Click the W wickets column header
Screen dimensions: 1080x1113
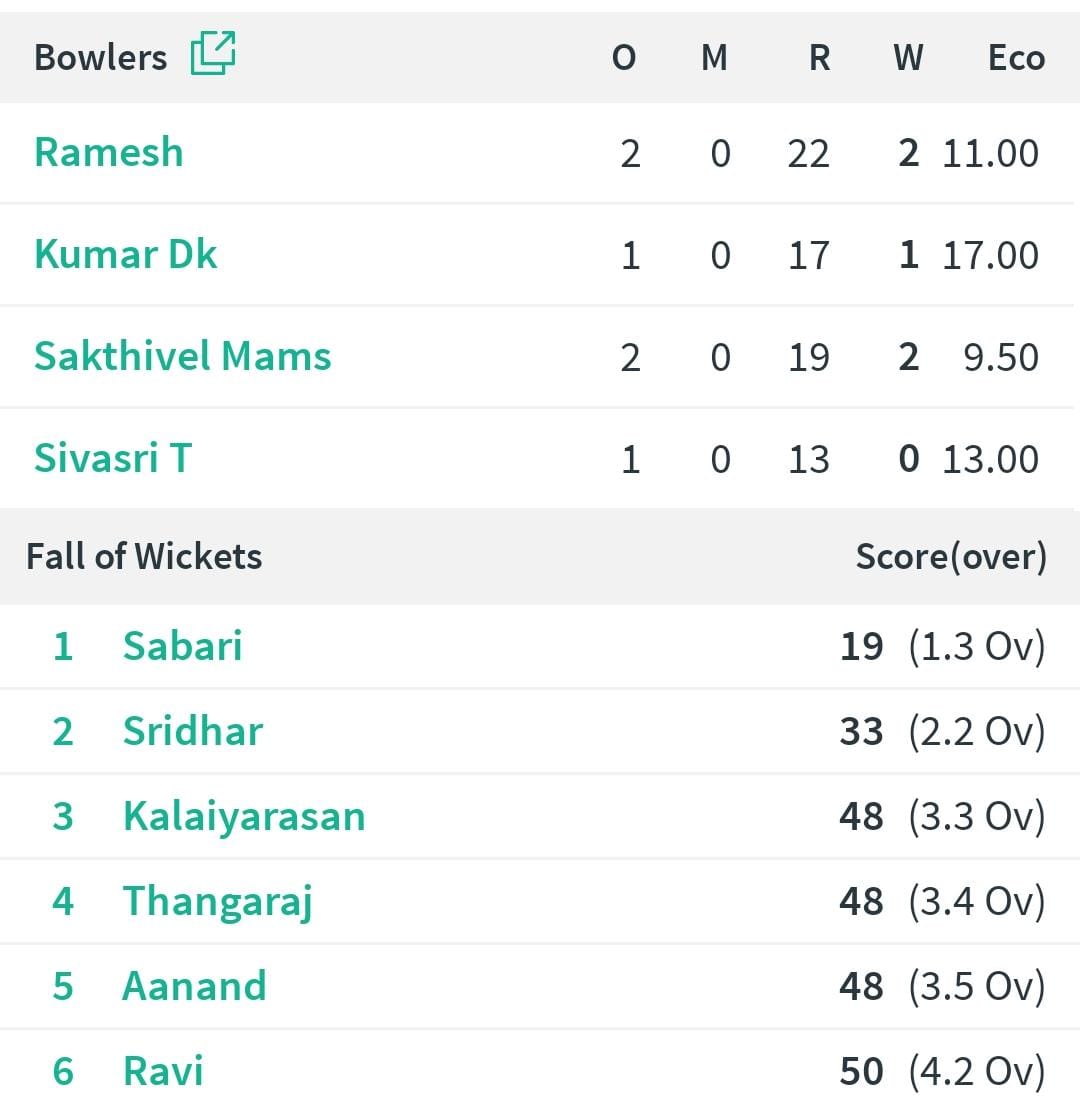tap(908, 57)
